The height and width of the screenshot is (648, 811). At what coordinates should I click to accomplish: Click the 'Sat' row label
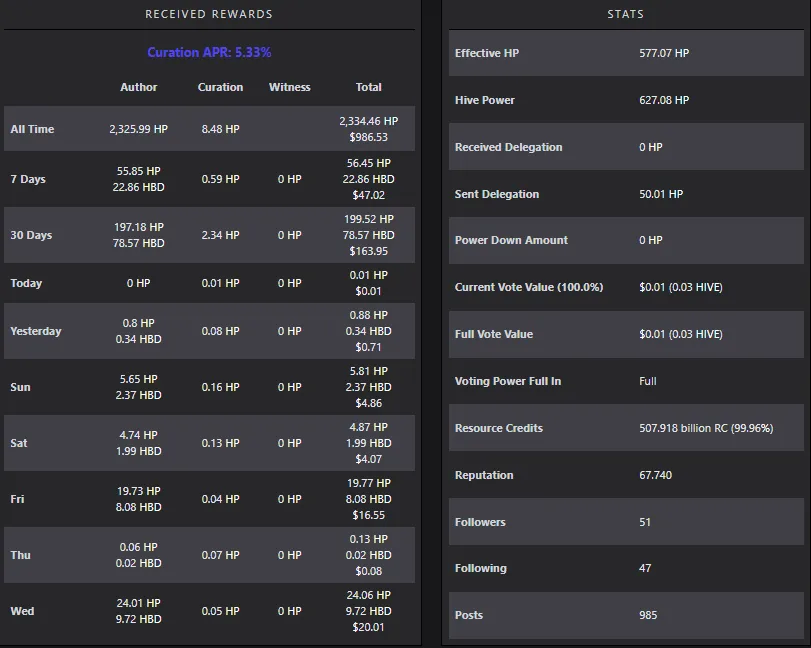(19, 443)
